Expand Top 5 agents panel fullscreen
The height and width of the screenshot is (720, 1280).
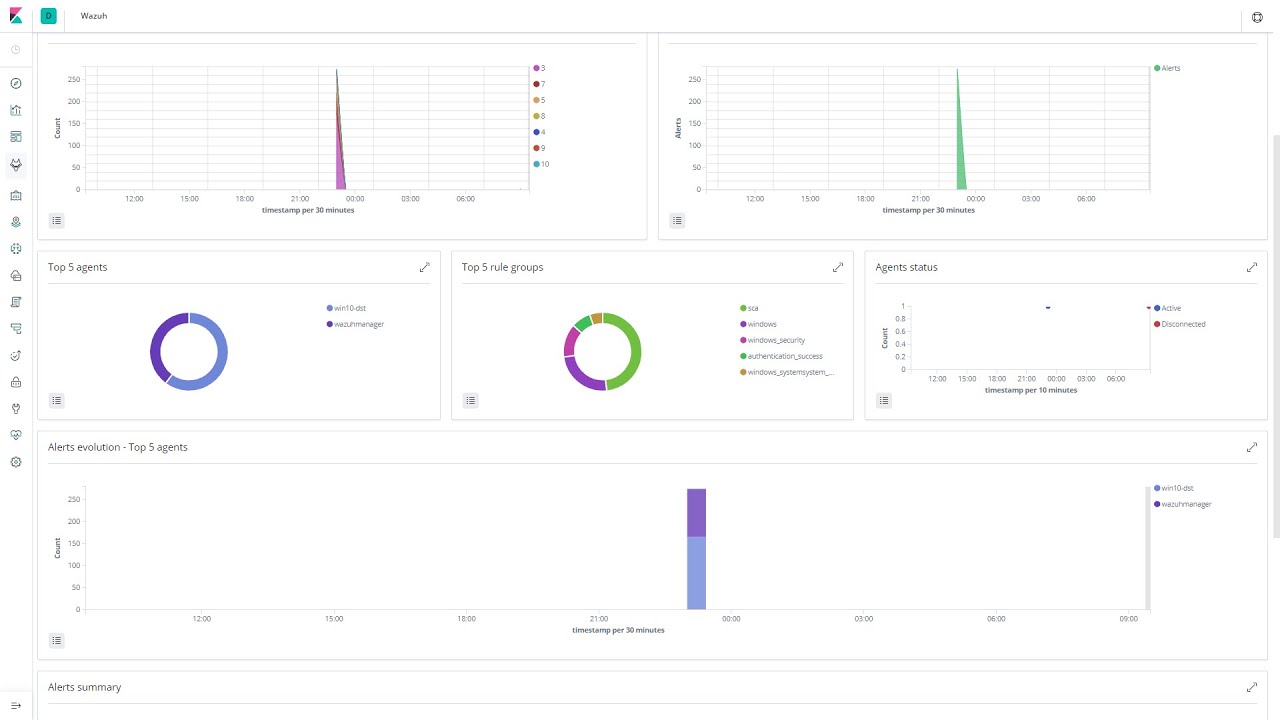424,267
